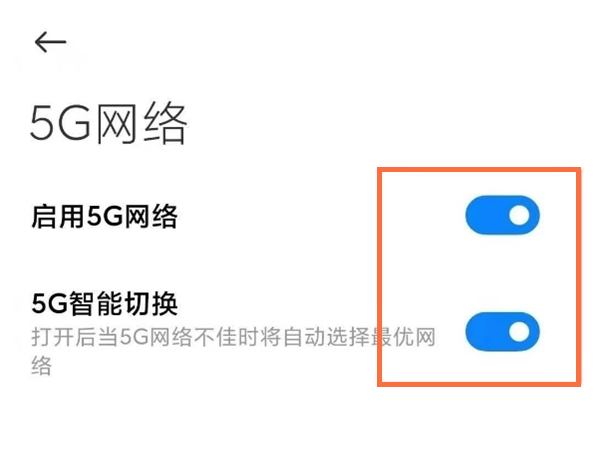Switch off smart 5G switching toggle
Image resolution: width=600 pixels, height=450 pixels.
[x=502, y=331]
